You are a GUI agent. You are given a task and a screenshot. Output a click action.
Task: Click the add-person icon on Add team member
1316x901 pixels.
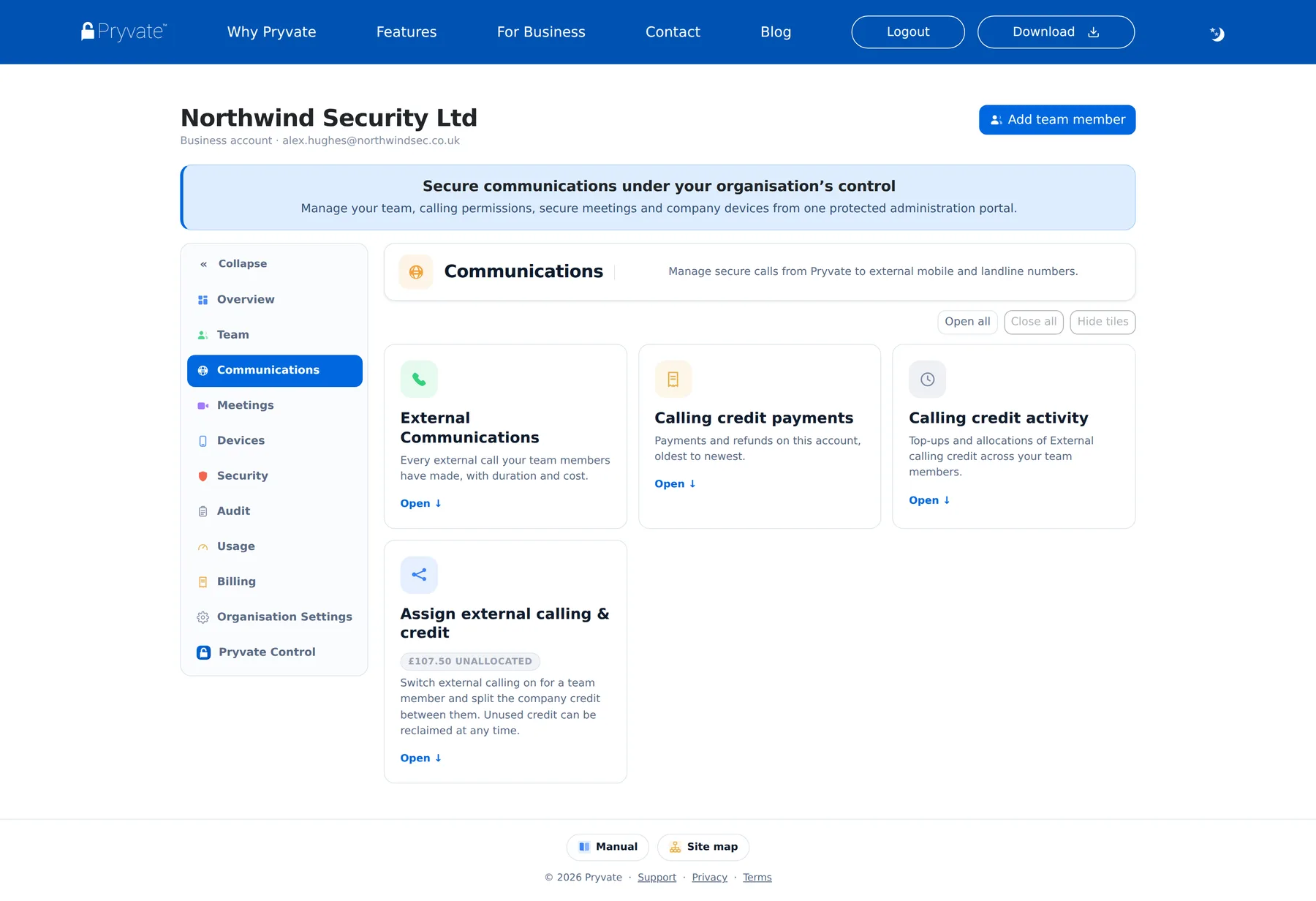996,120
